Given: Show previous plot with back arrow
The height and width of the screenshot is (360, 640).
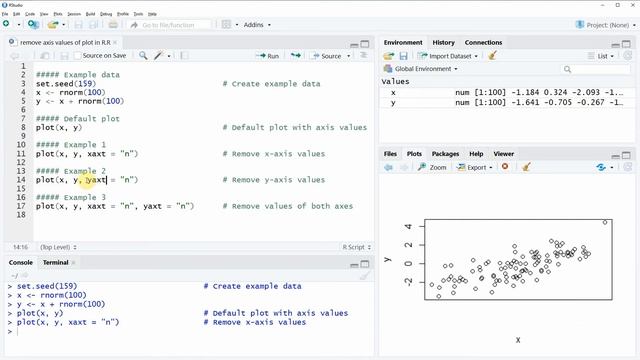Looking at the screenshot, I should (x=389, y=167).
